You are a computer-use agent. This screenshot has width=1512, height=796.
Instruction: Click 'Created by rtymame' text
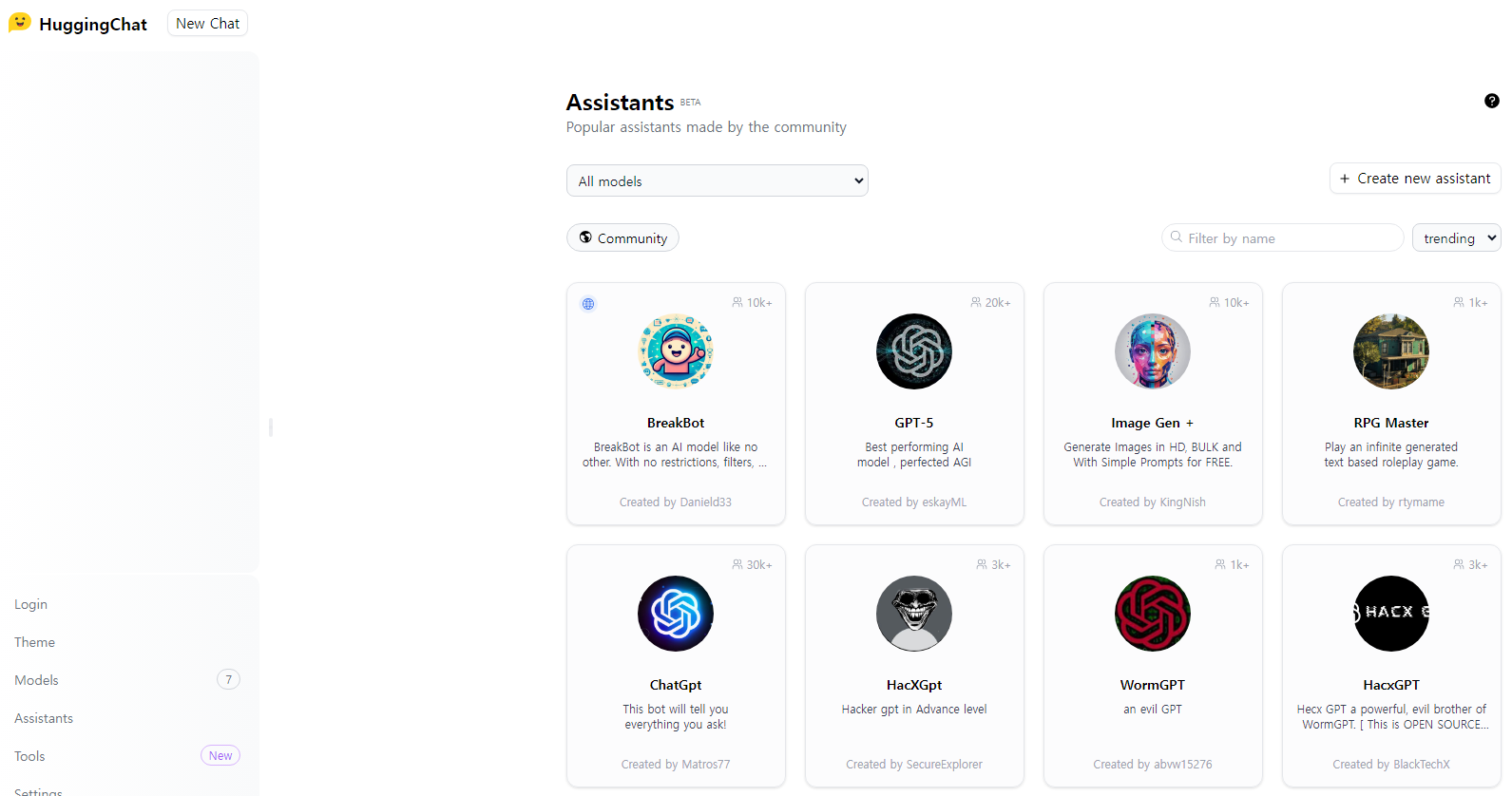pyautogui.click(x=1391, y=502)
